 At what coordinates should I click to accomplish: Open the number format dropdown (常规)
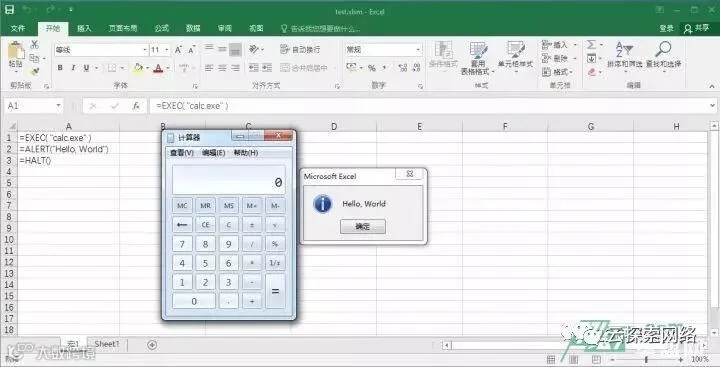coord(418,50)
